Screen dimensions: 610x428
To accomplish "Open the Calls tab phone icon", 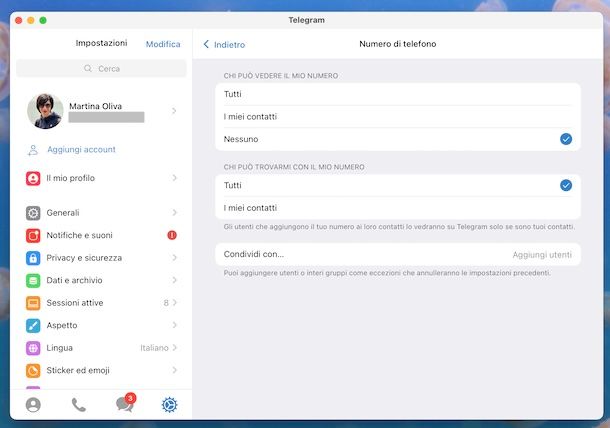I will click(x=79, y=405).
